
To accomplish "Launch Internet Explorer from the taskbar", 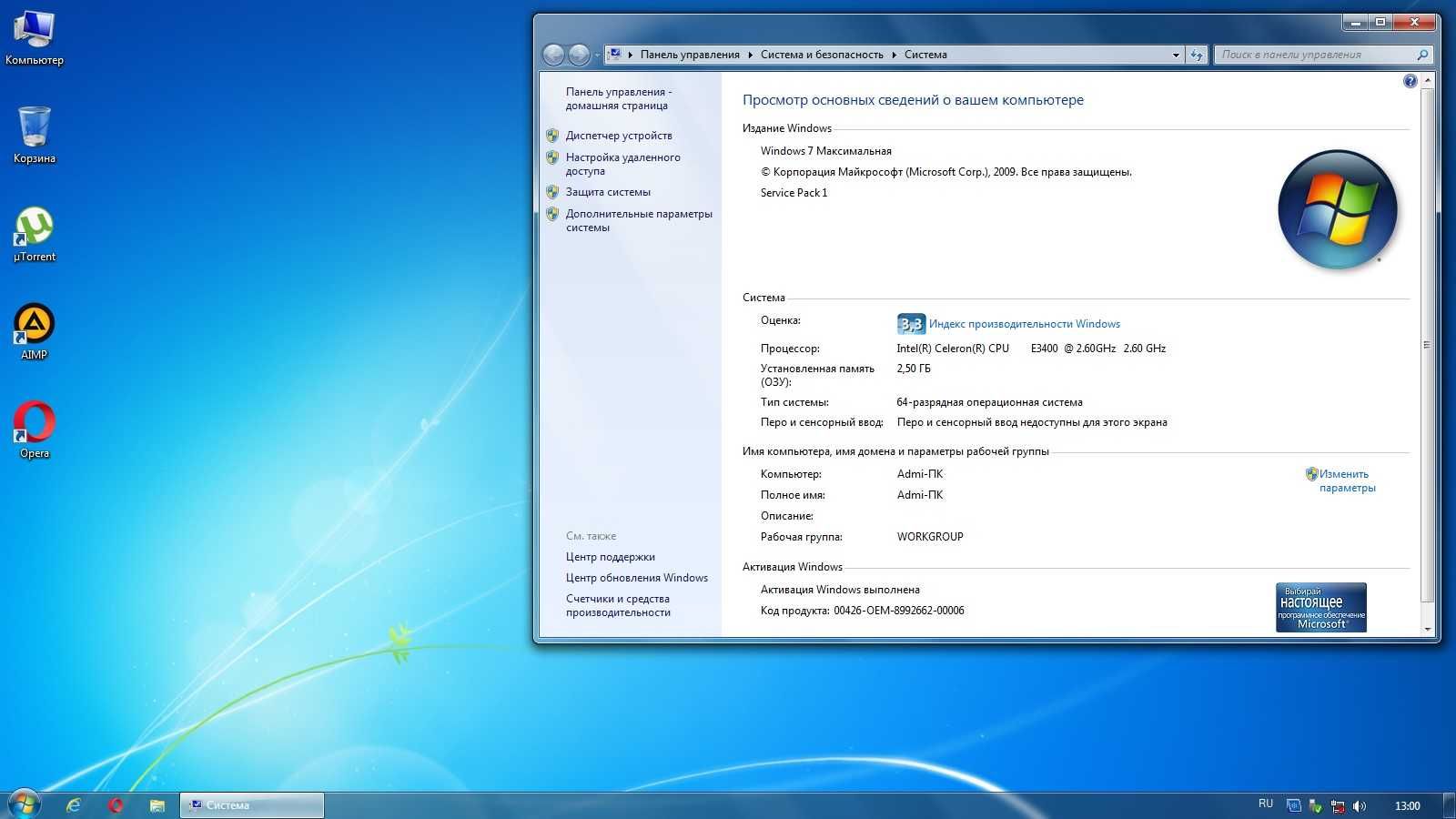I will point(74,805).
